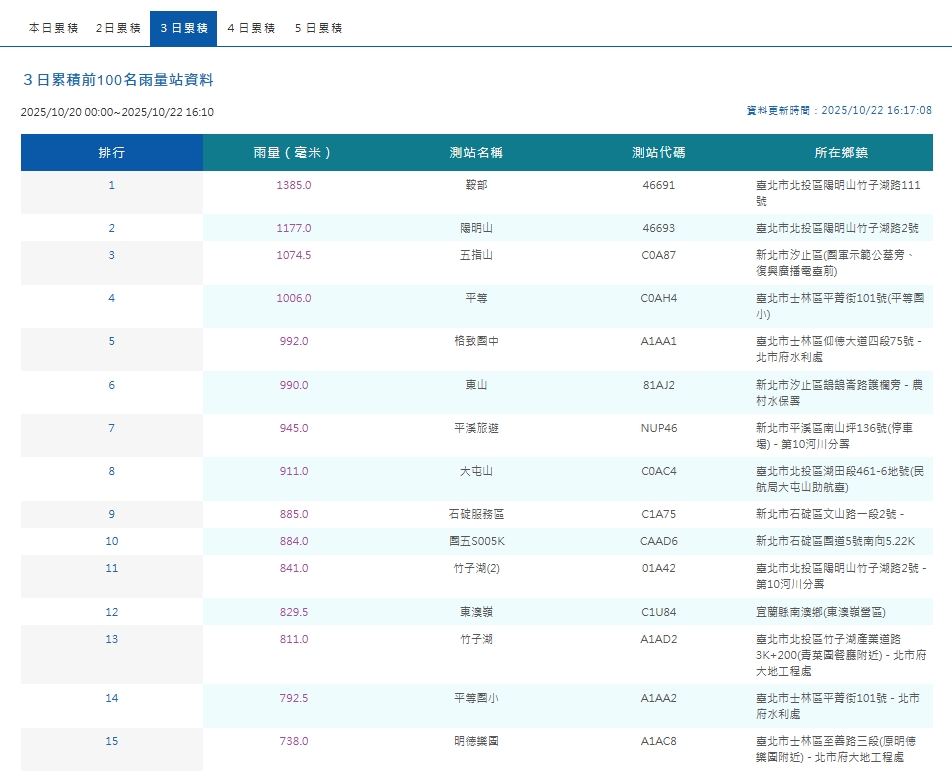Click rainfall value 811.0

click(294, 639)
